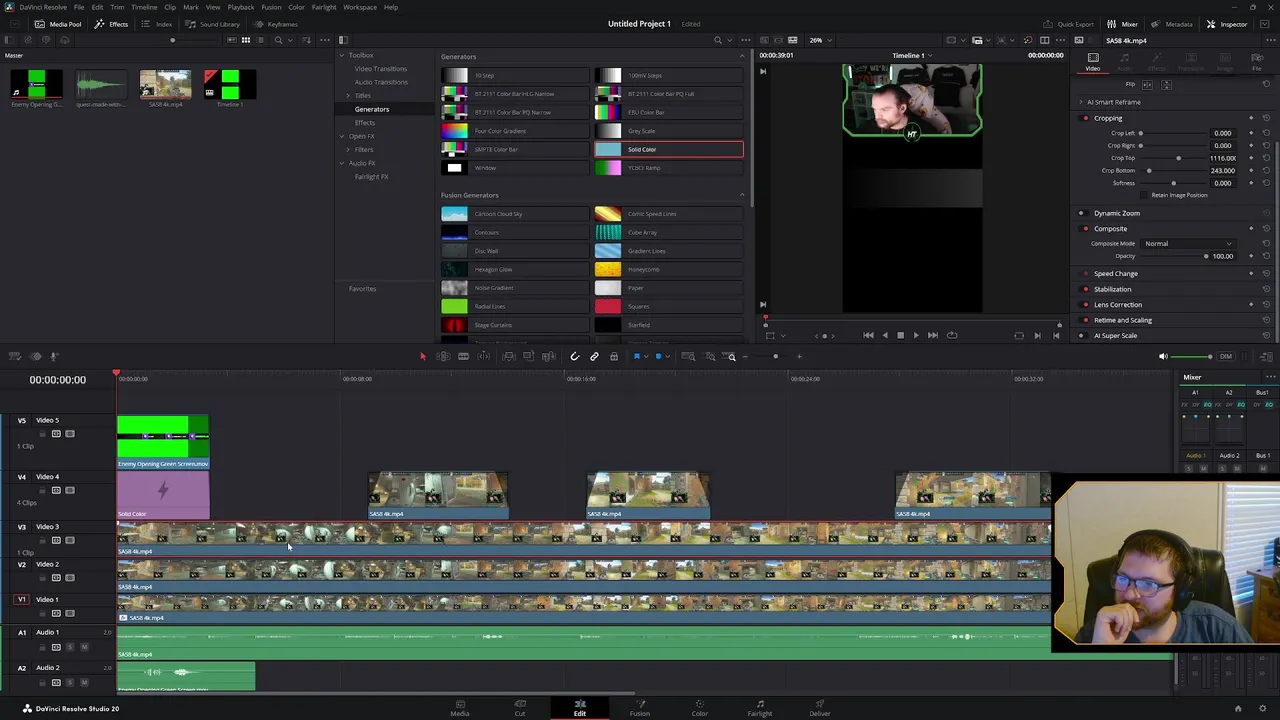The width and height of the screenshot is (1280, 720).
Task: Lock the Video 5 track
Action: [x=44, y=434]
